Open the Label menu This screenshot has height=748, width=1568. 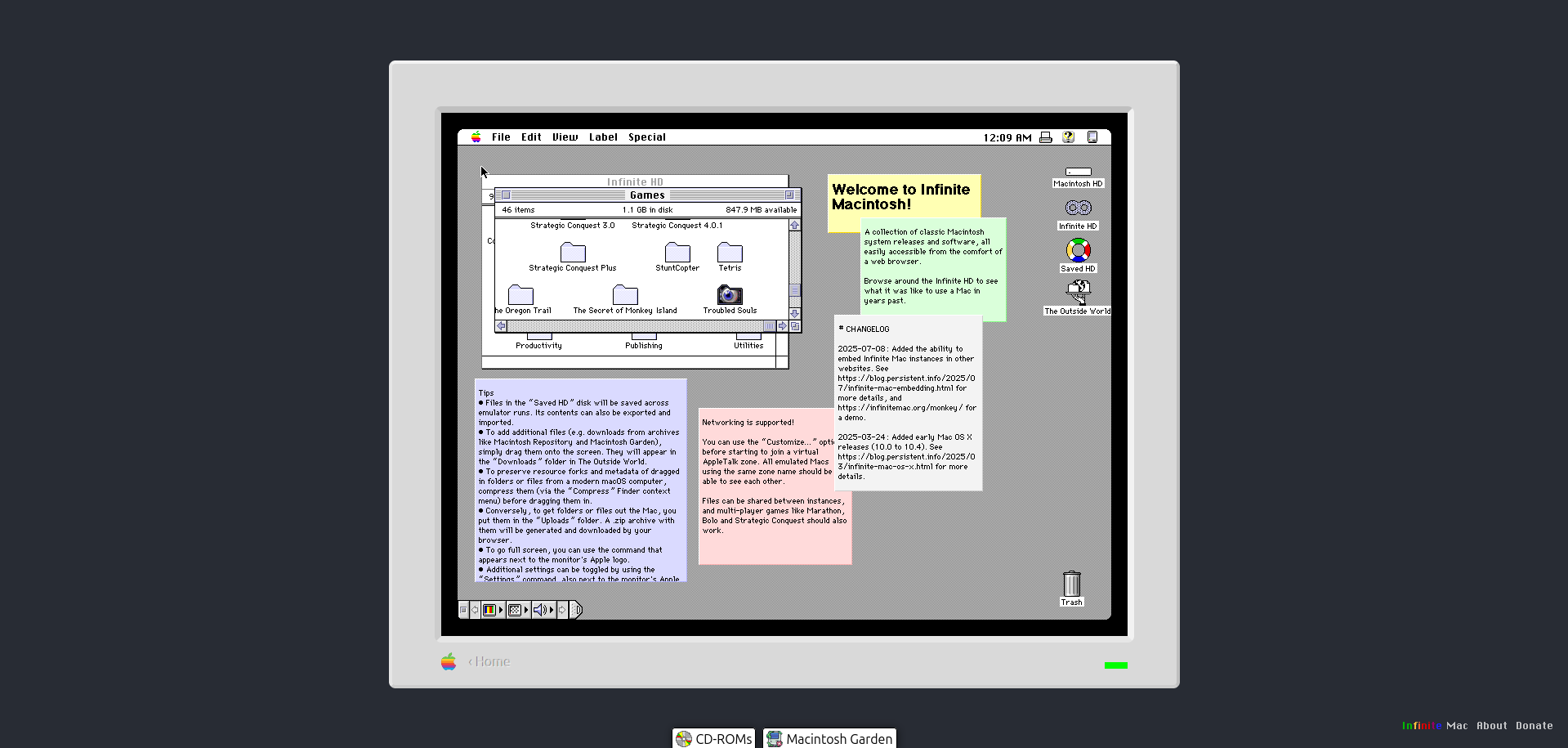(x=603, y=137)
